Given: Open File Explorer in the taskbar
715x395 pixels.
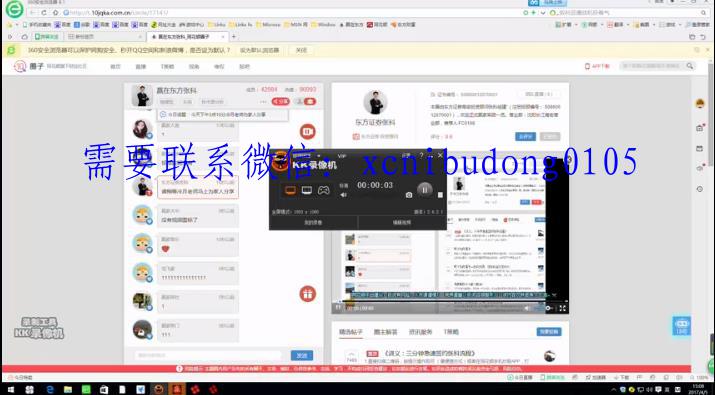Looking at the screenshot, I should click(x=68, y=389).
